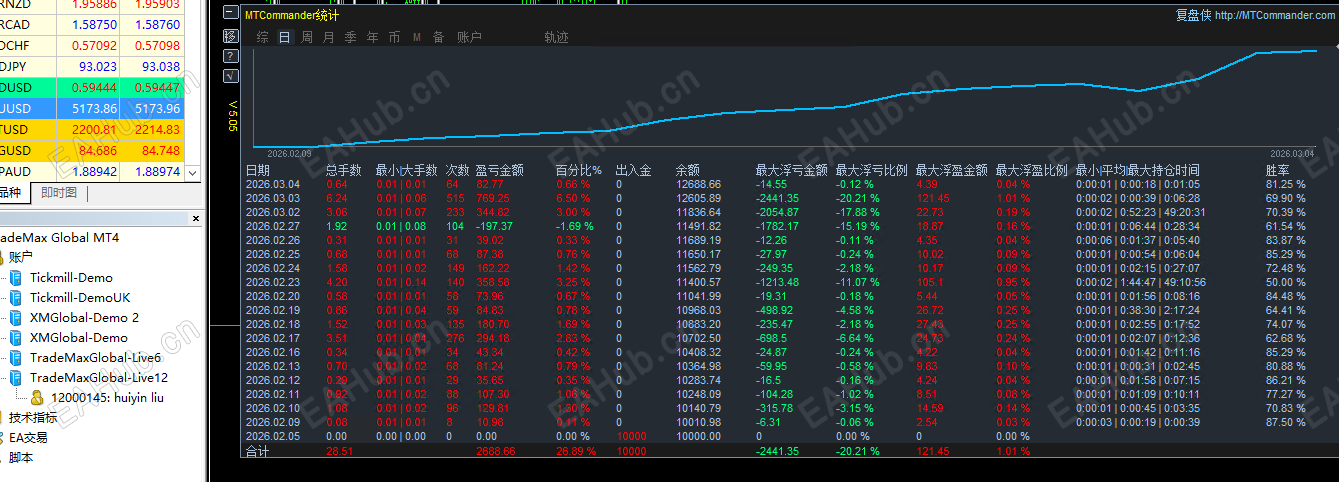Image resolution: width=1339 pixels, height=482 pixels.
Task: Switch to the 周 weekly tab
Action: tap(307, 37)
